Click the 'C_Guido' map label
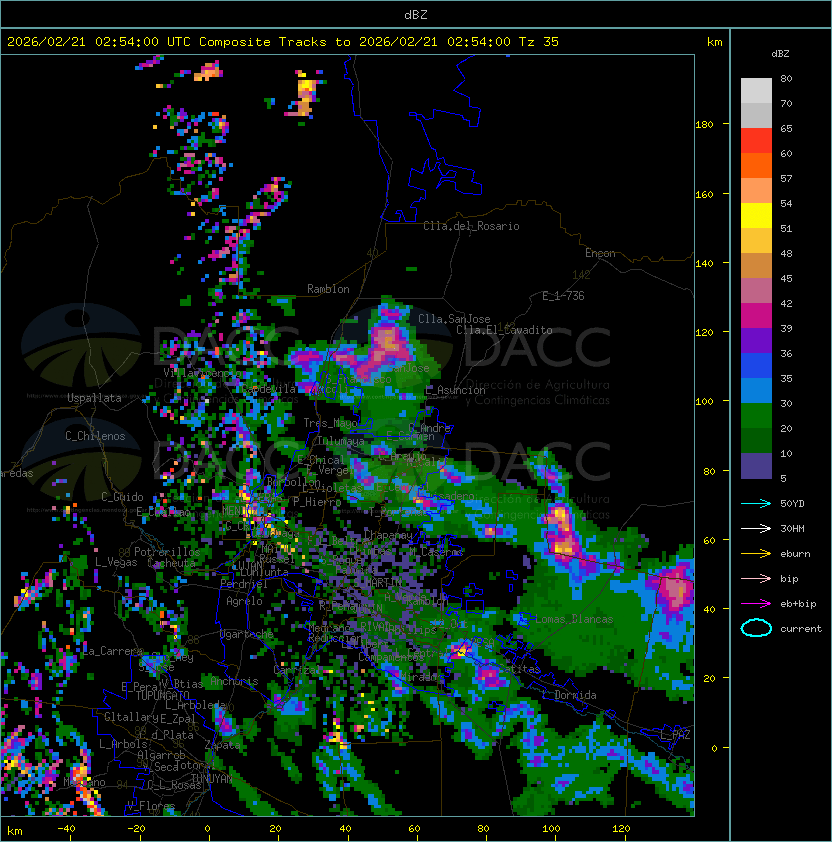 122,497
